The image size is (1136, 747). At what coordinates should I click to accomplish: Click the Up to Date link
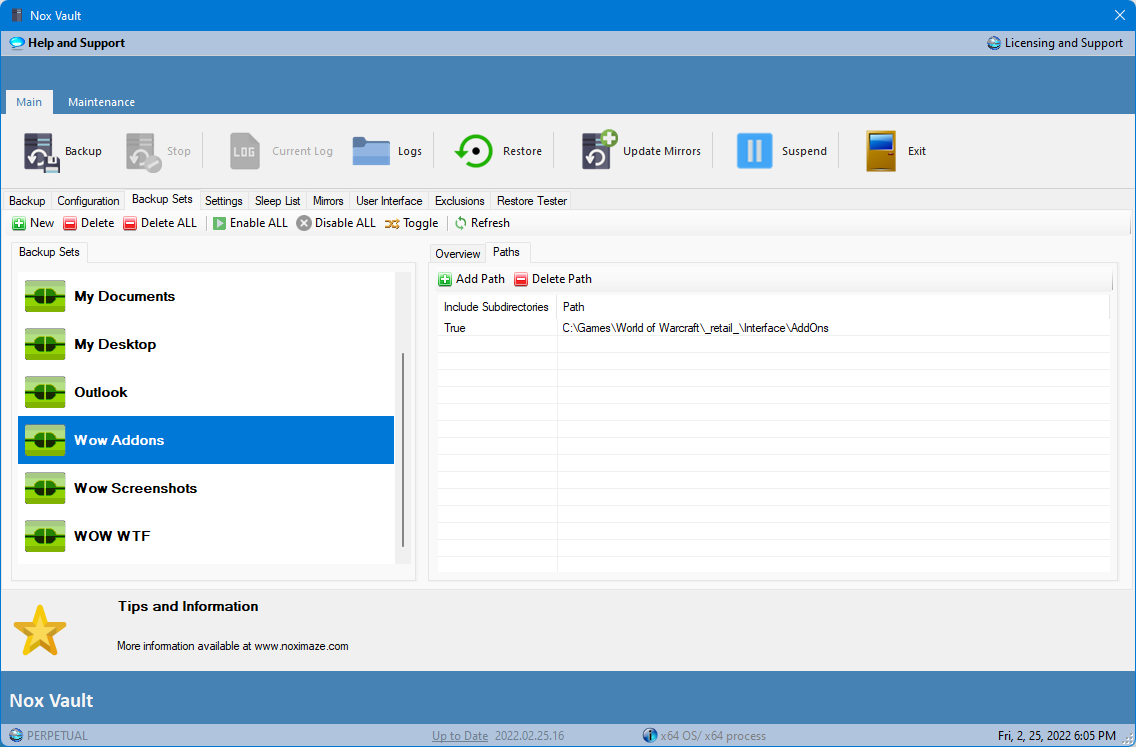click(x=460, y=736)
